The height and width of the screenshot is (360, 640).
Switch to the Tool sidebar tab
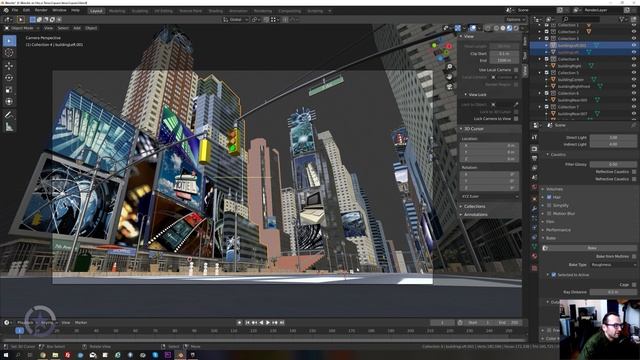[525, 56]
